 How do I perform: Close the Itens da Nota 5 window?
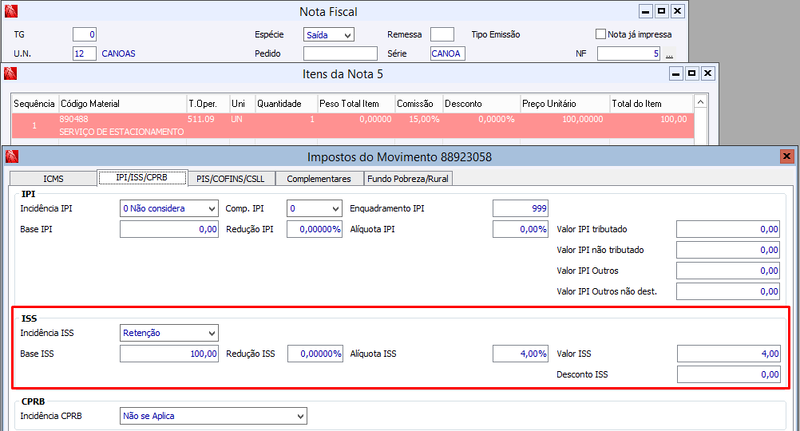708,73
